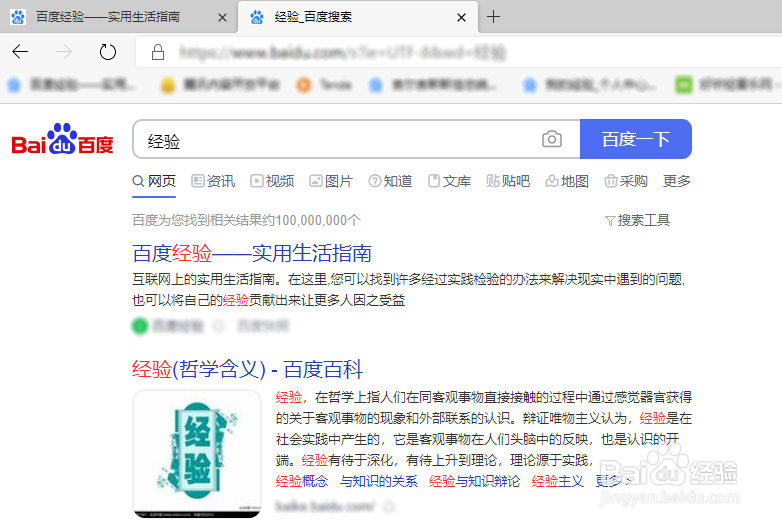Image resolution: width=782 pixels, height=524 pixels.
Task: Close the 经验_百度搜索 tab
Action: [461, 17]
